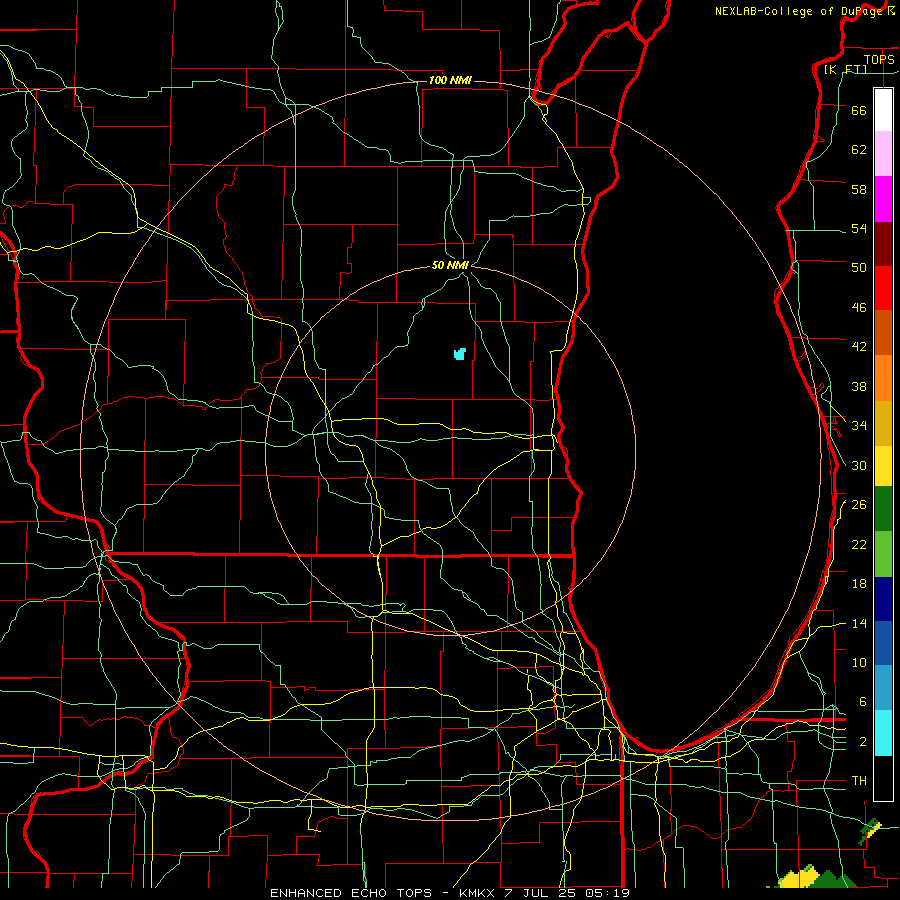Click the "54" legend value
Viewport: 900px width, 900px height.
(x=859, y=228)
